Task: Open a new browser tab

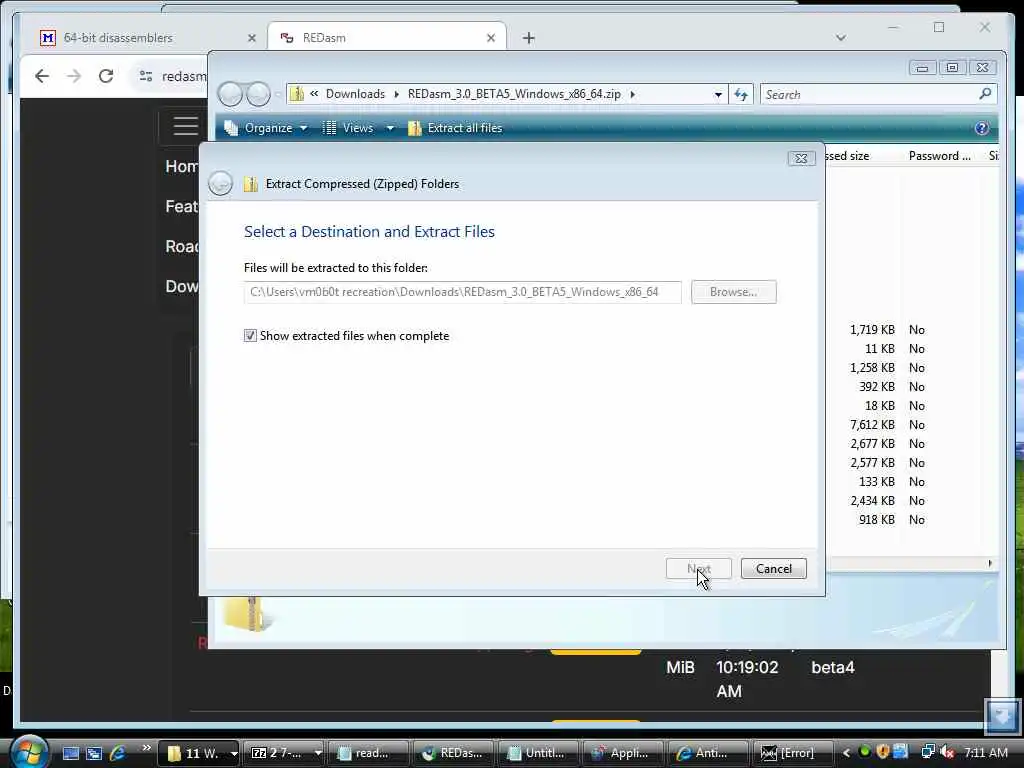Action: (528, 39)
